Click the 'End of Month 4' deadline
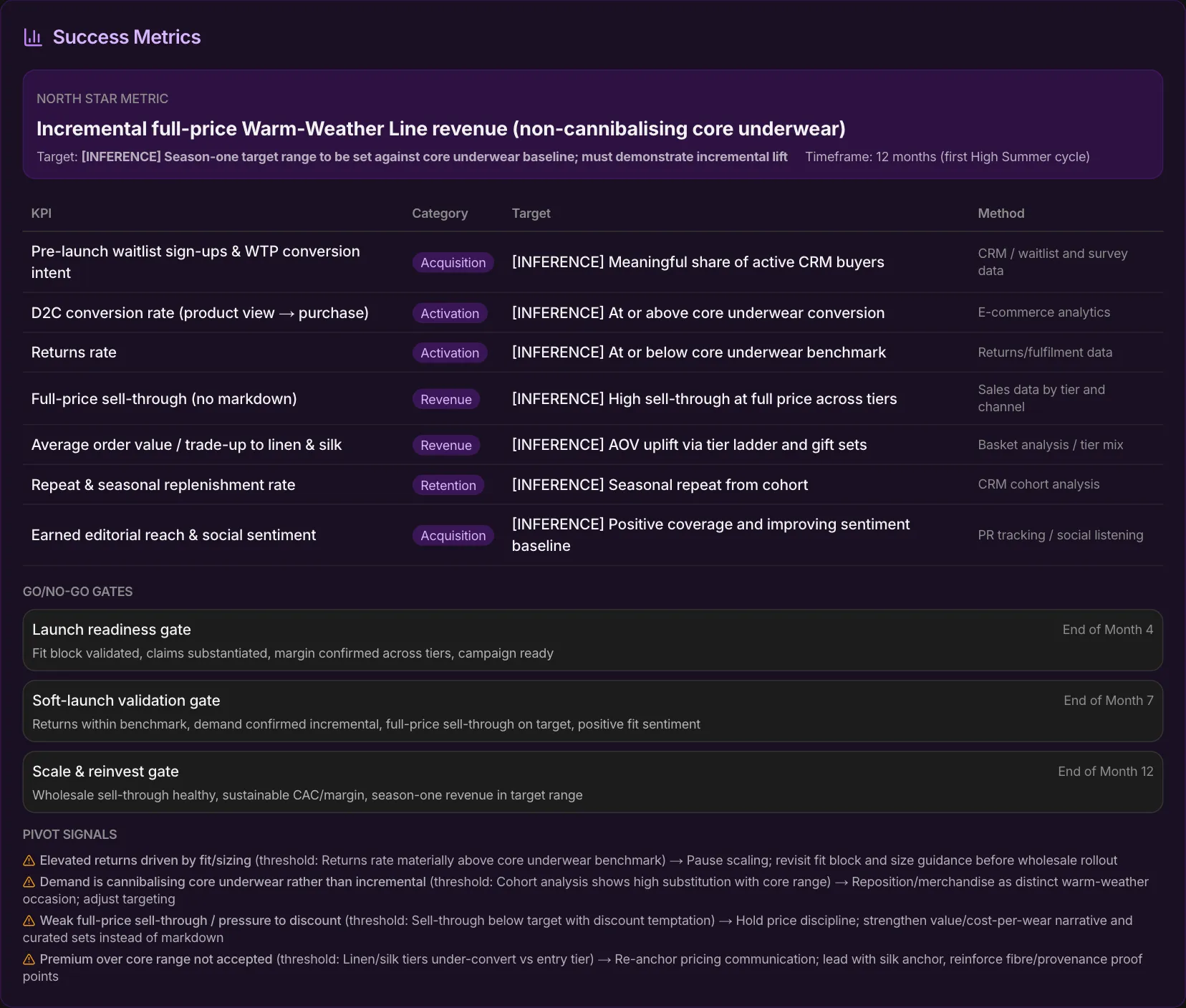Image resolution: width=1186 pixels, height=1008 pixels. click(x=1108, y=630)
